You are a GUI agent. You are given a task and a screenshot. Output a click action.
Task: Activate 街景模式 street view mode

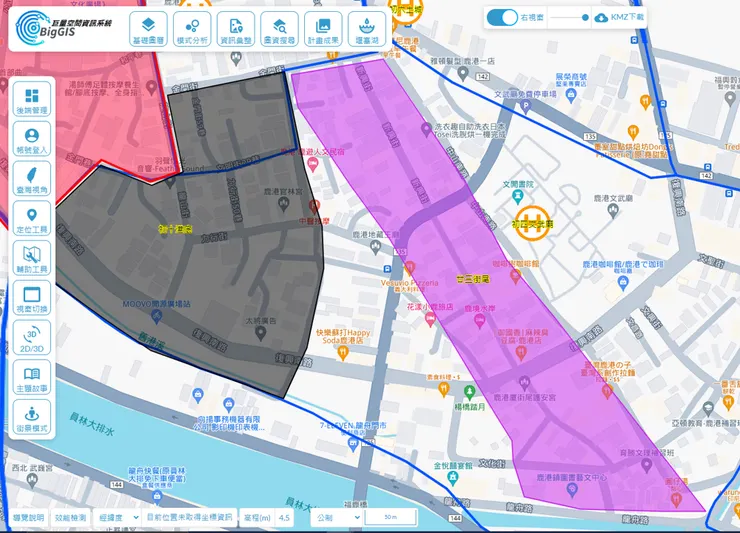(32, 416)
